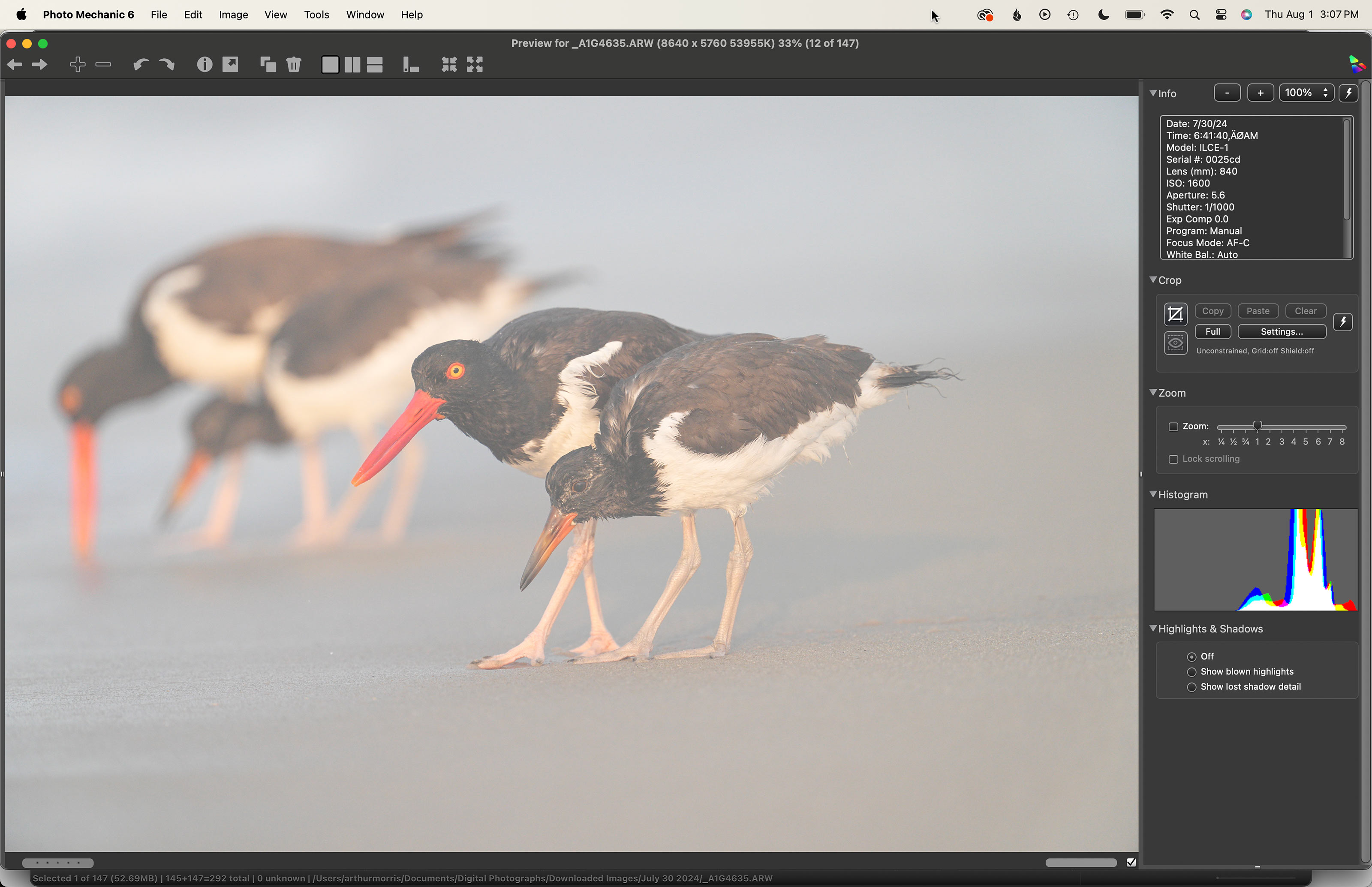Screen dimensions: 1372x887
Task: Toggle the checkbox at bottom of preview
Action: [x=1131, y=862]
